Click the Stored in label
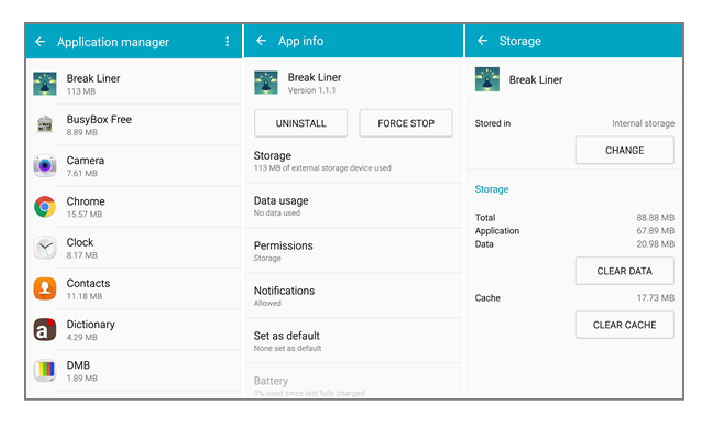 (492, 124)
